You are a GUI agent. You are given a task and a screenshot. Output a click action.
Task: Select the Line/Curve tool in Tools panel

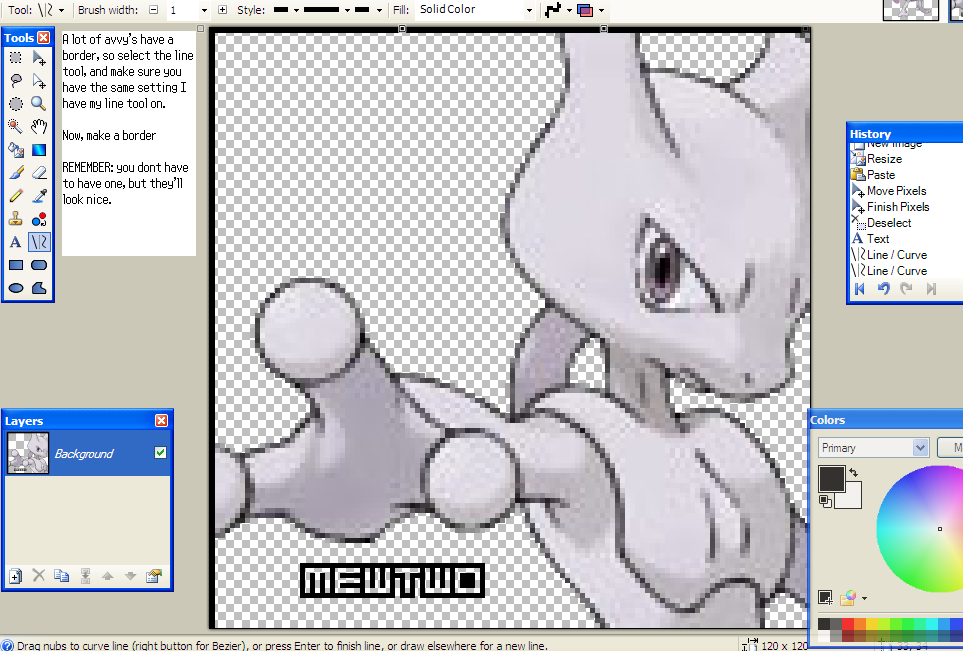(x=39, y=242)
